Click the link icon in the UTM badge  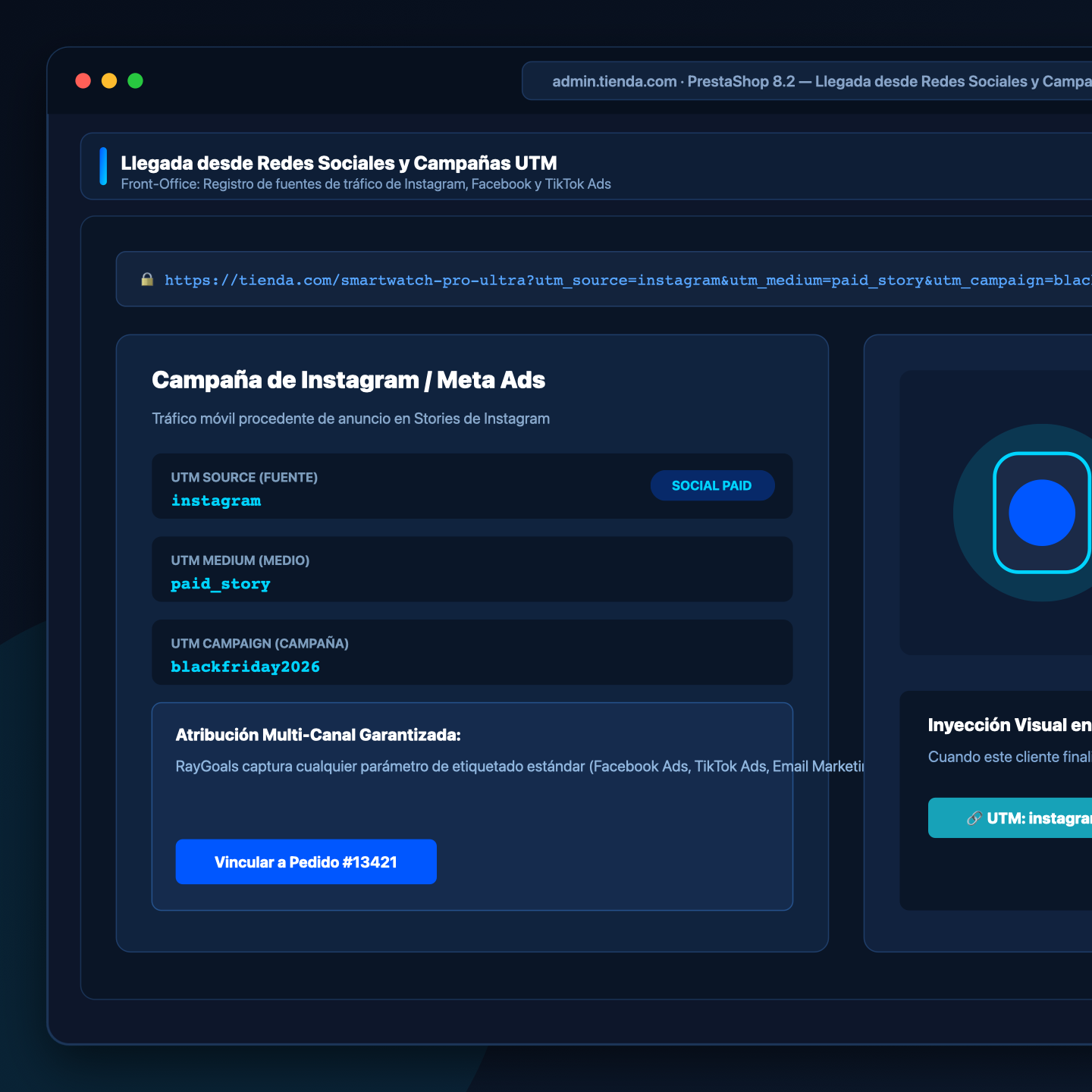click(x=974, y=818)
